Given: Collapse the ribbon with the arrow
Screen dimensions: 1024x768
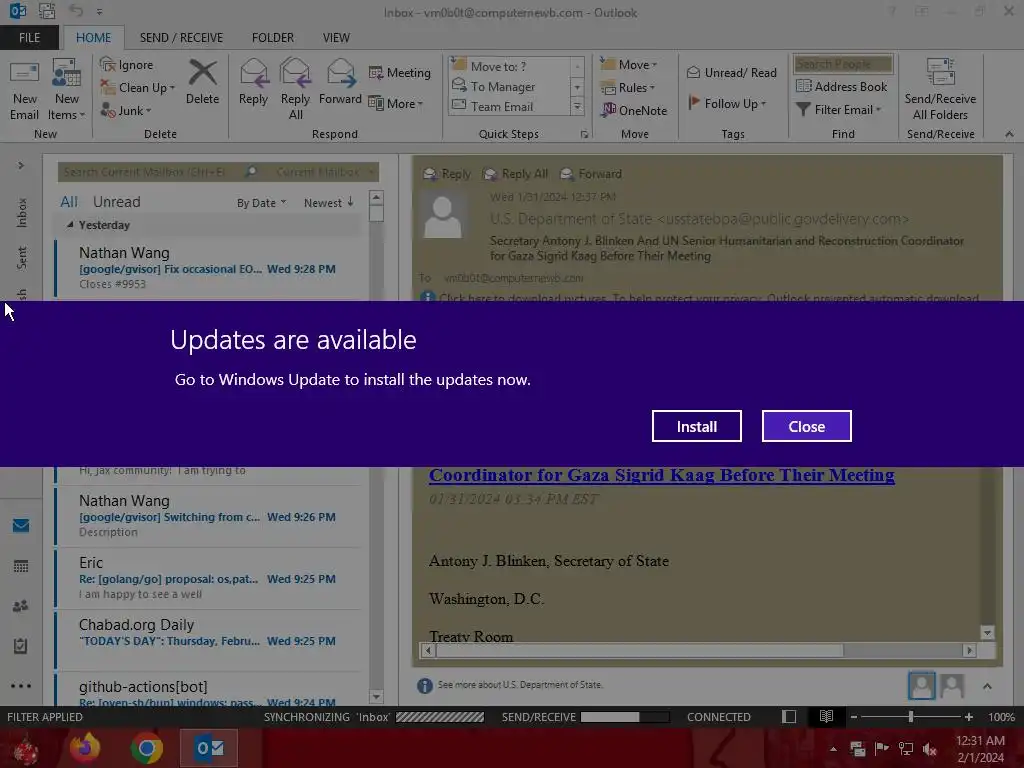Looking at the screenshot, I should coord(1010,134).
